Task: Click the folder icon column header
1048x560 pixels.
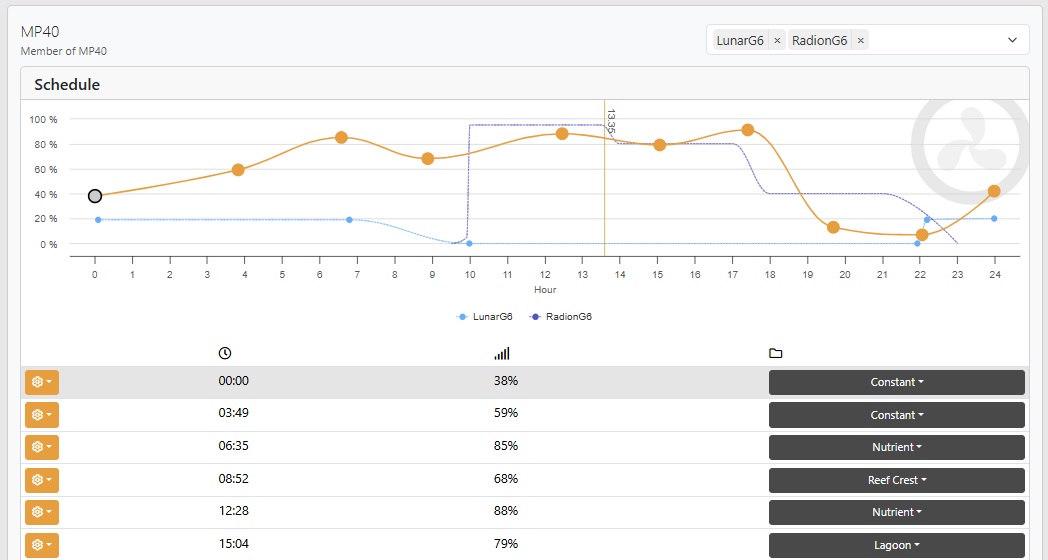Action: [x=775, y=353]
